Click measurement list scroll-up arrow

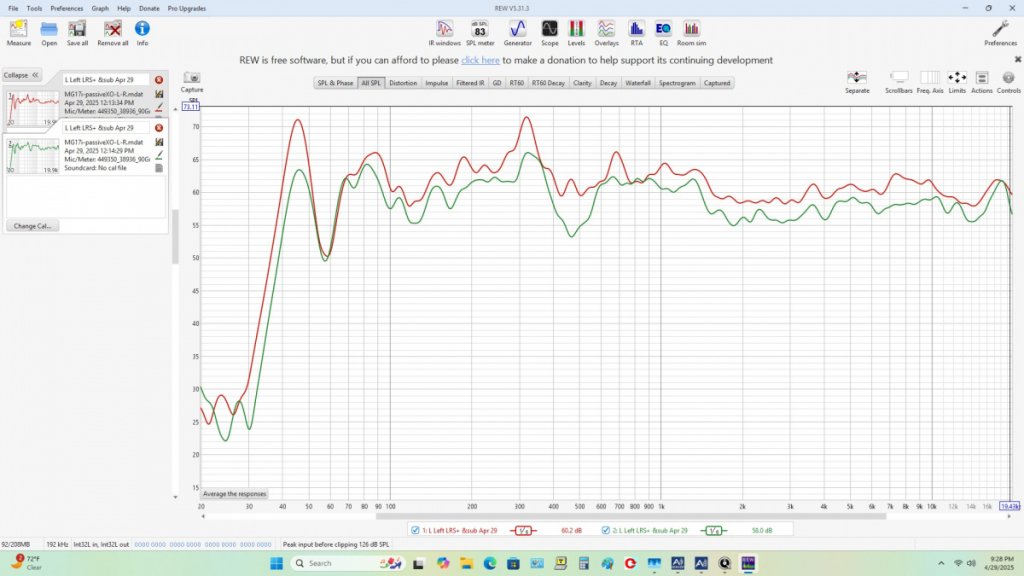(x=175, y=108)
